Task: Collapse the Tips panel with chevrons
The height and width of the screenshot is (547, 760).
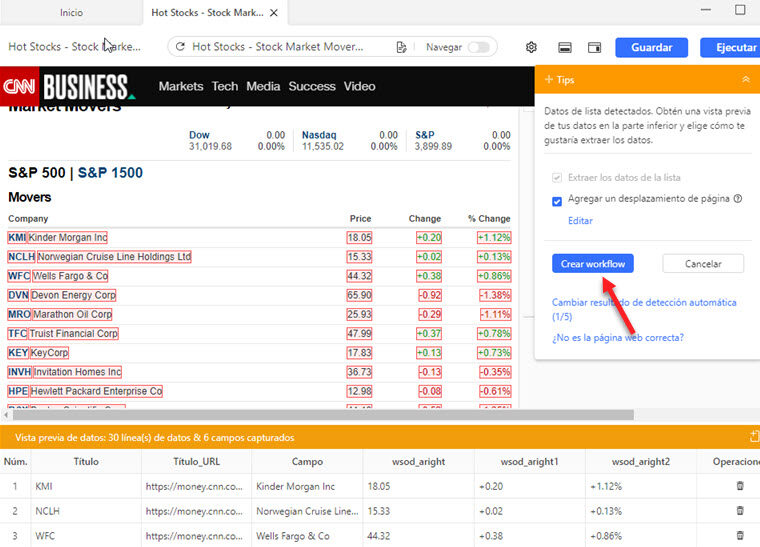Action: pos(745,79)
